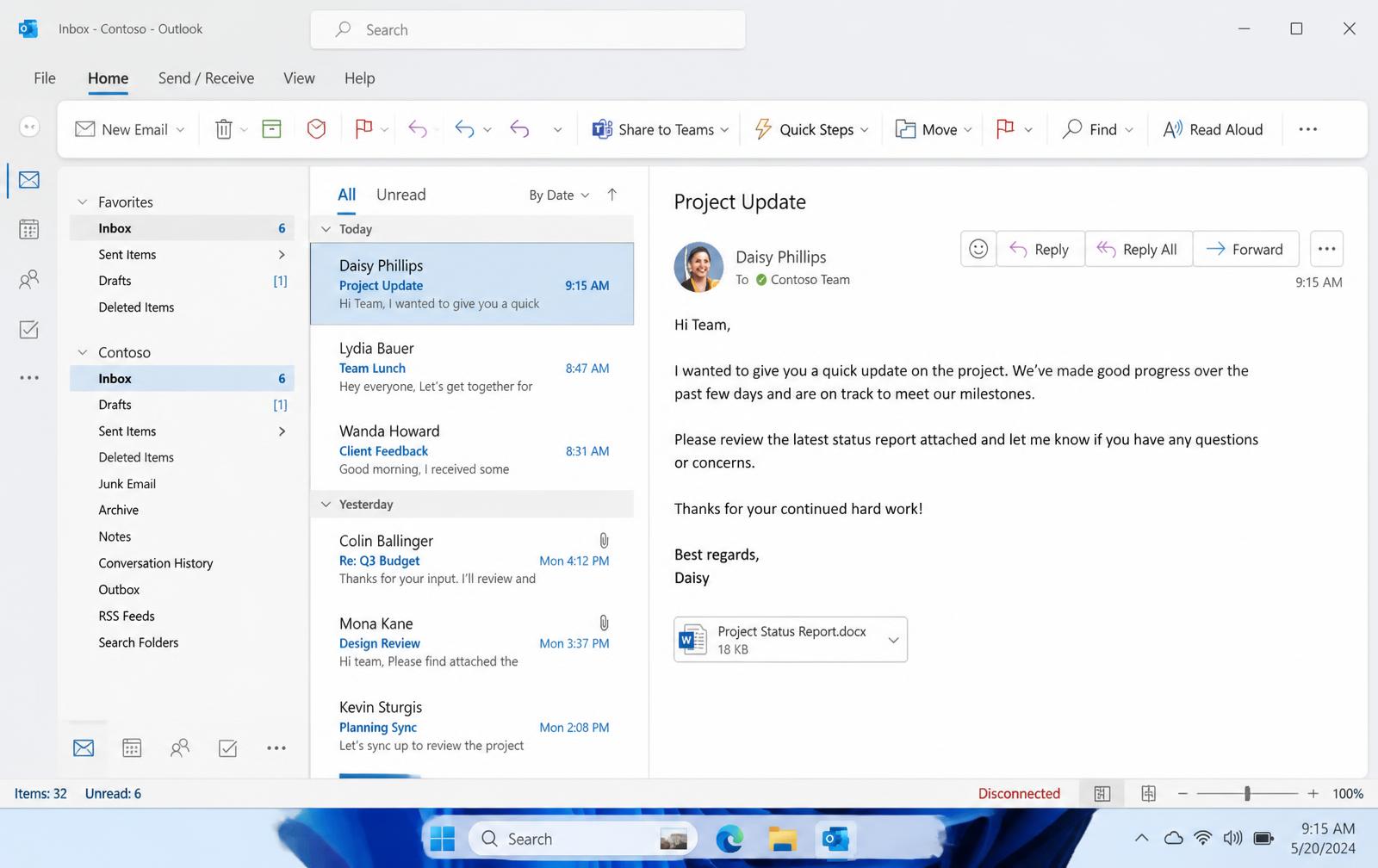The height and width of the screenshot is (868, 1378).
Task: Click calendar icon in bottom folder pane
Action: click(x=132, y=748)
